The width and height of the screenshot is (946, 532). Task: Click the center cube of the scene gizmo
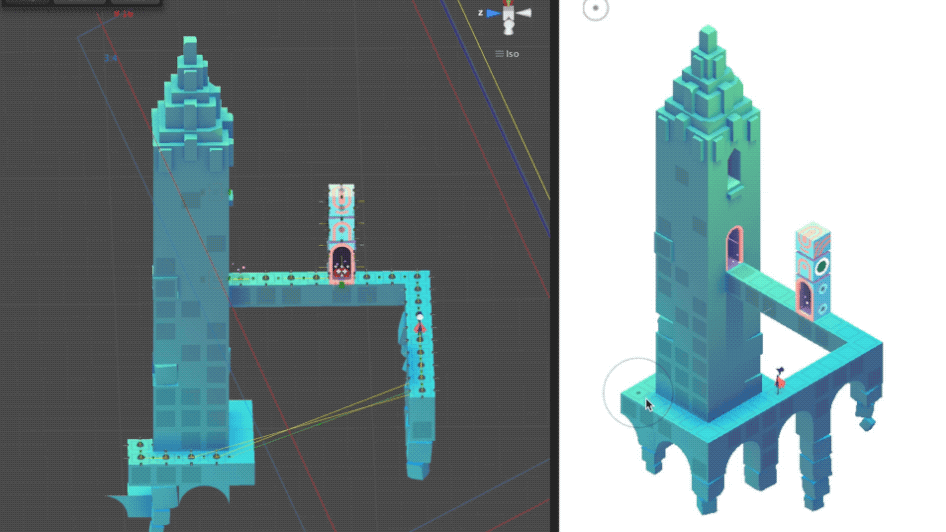point(509,15)
